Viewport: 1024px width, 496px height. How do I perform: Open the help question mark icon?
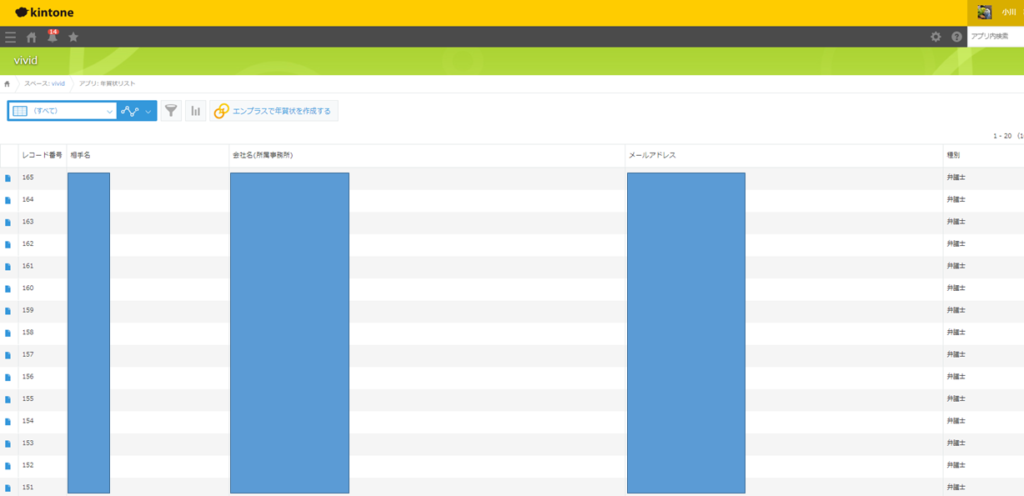(x=956, y=37)
